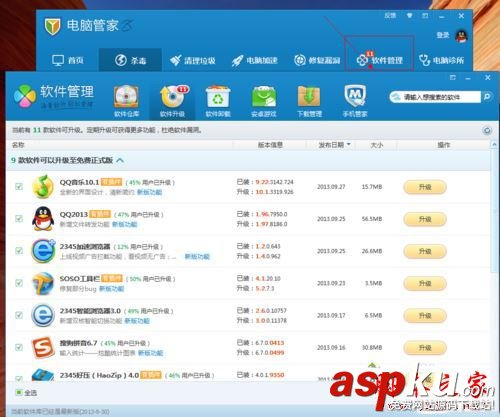The width and height of the screenshot is (500, 417).
Task: Open 电脑诊所 in 电脑管家 window
Action: [x=441, y=60]
